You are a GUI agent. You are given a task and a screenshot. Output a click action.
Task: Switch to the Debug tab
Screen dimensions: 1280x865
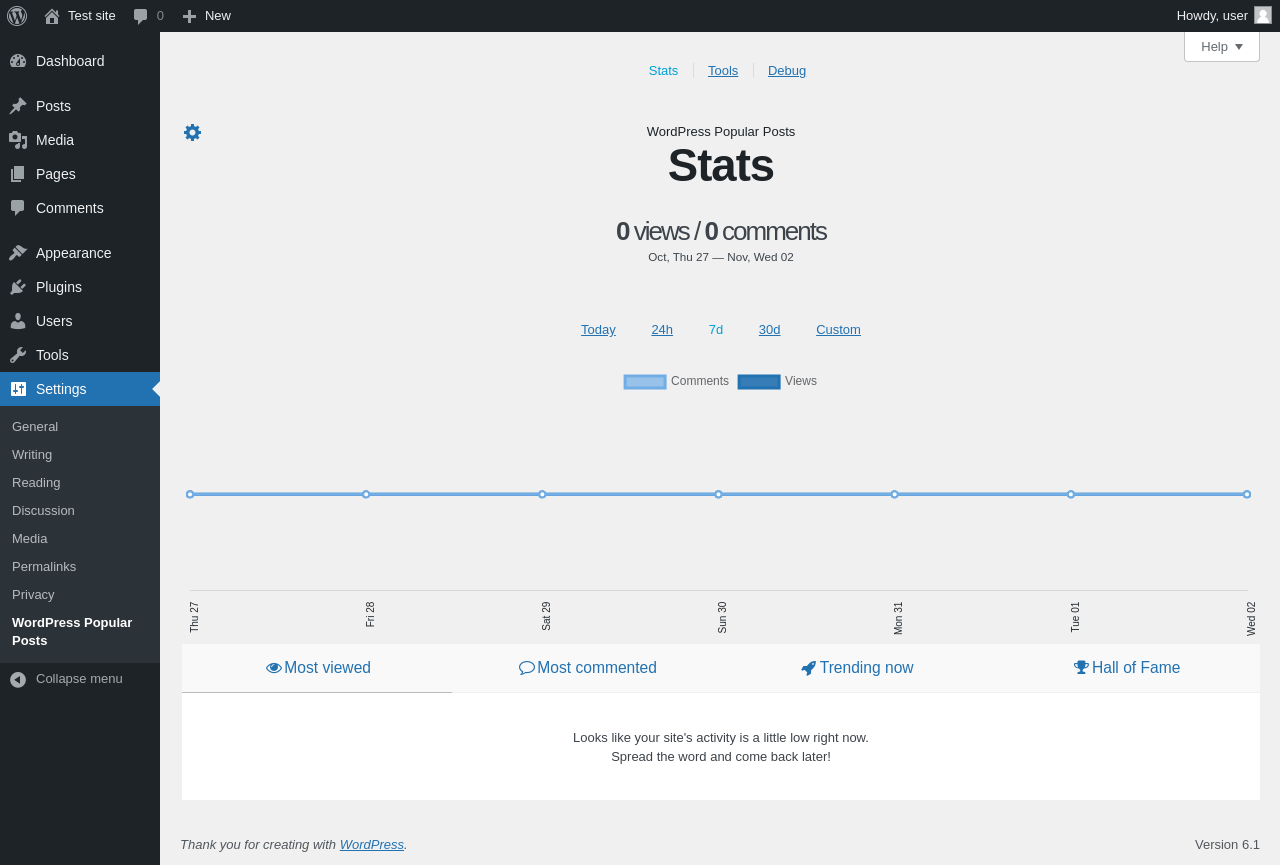click(x=787, y=71)
